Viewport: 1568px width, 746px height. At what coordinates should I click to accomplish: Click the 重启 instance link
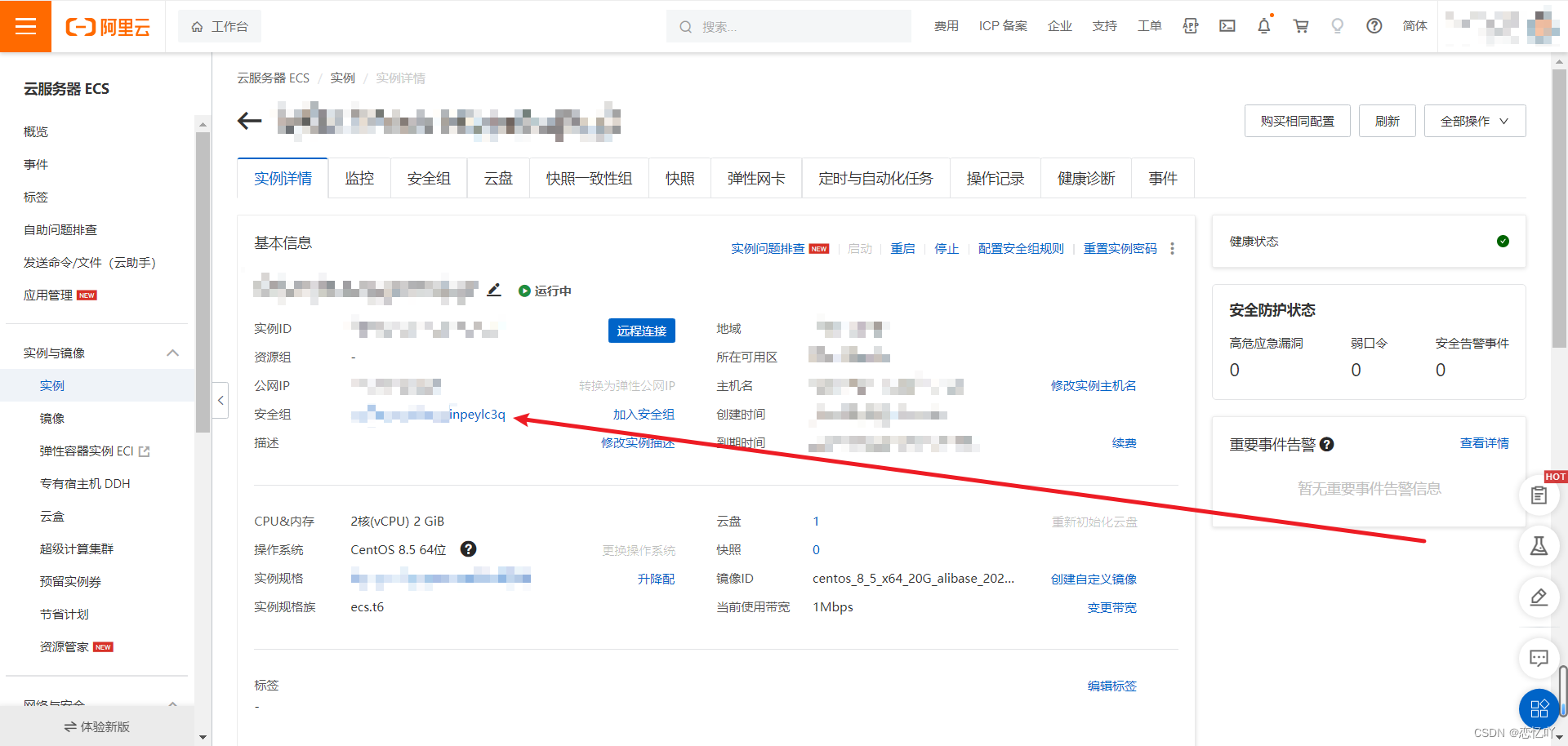(x=902, y=248)
